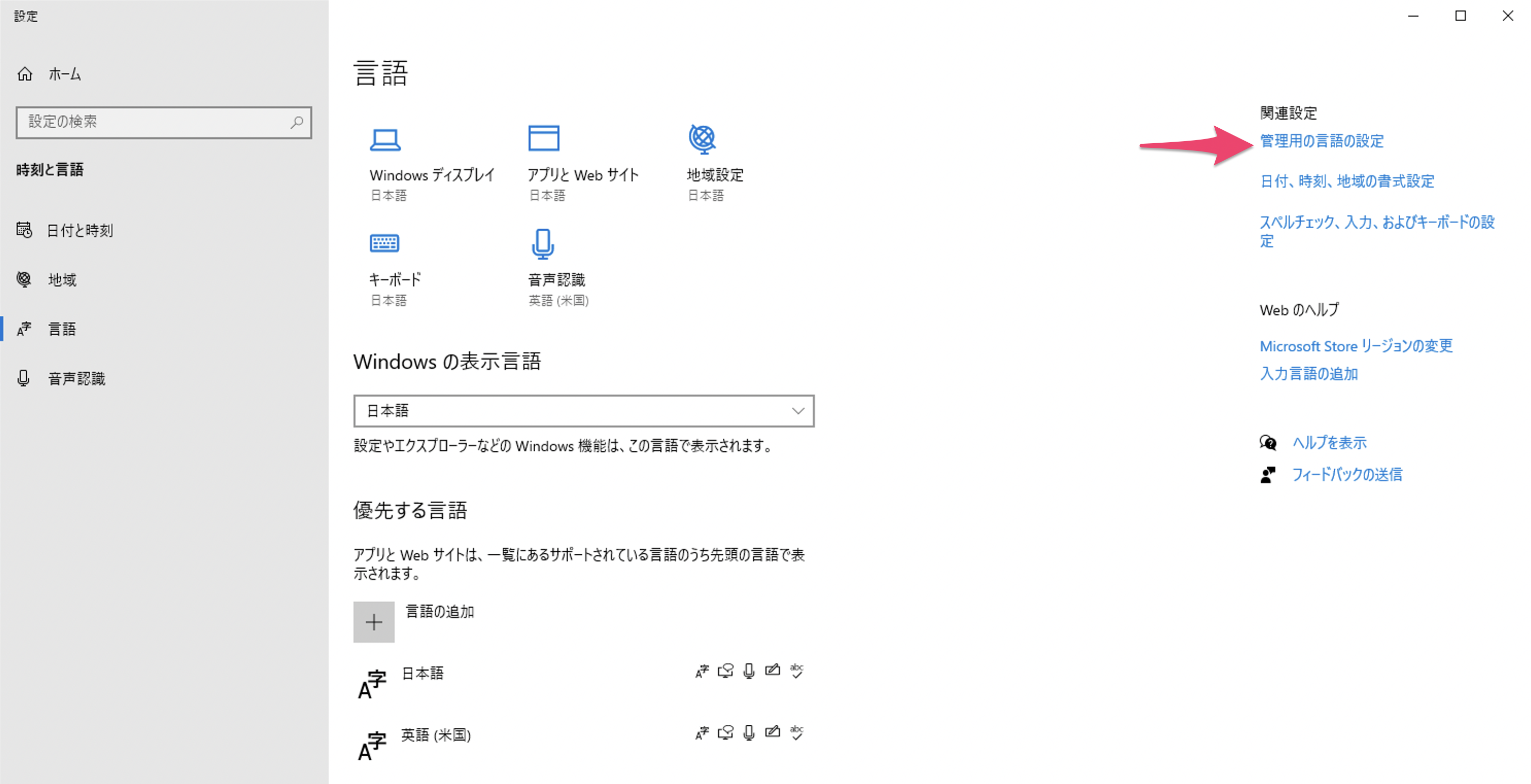Screen dimensions: 1531x784
Task: Click text-to-speech icon in 英語 (米国) row
Action: click(x=726, y=733)
